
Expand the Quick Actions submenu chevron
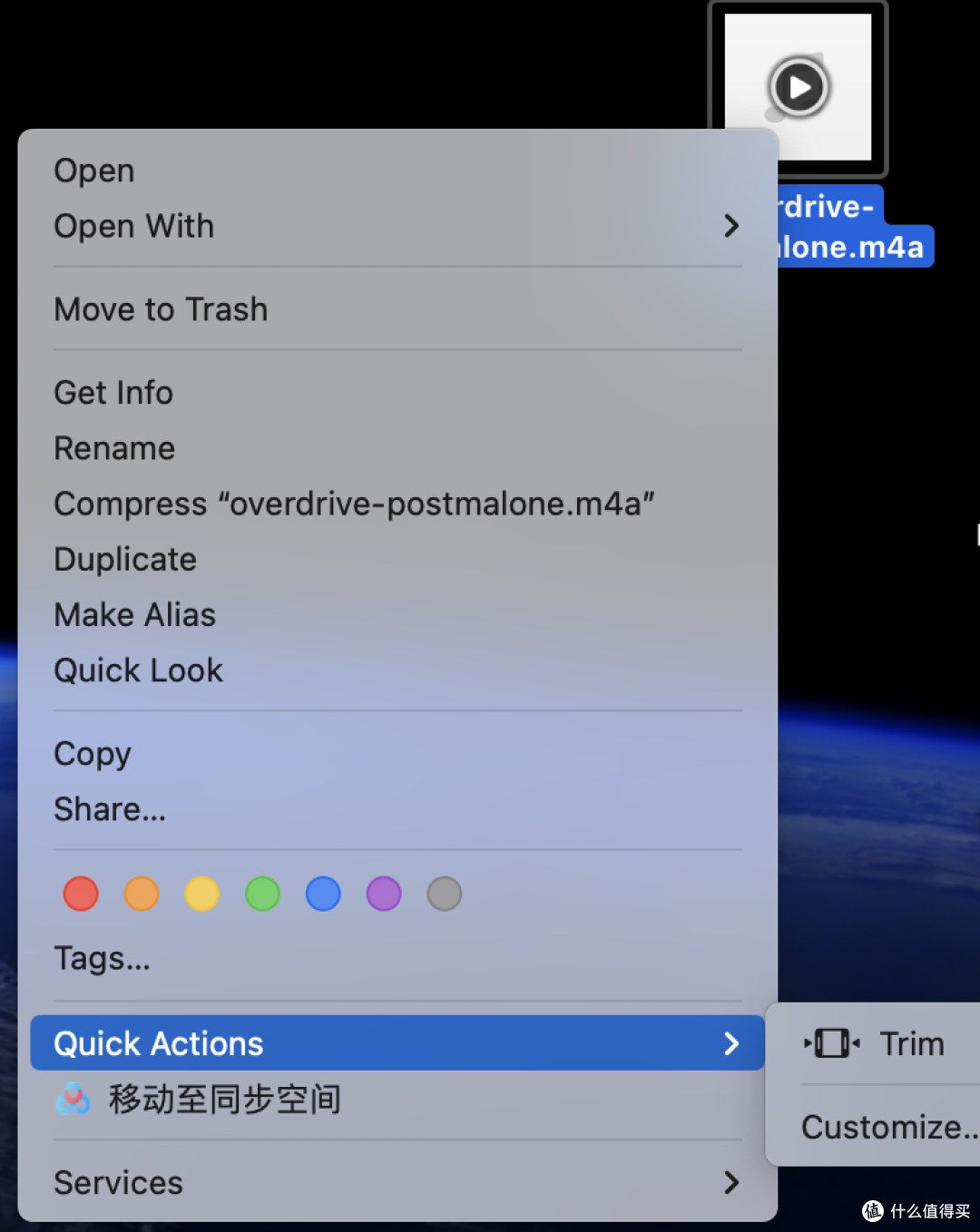731,1043
